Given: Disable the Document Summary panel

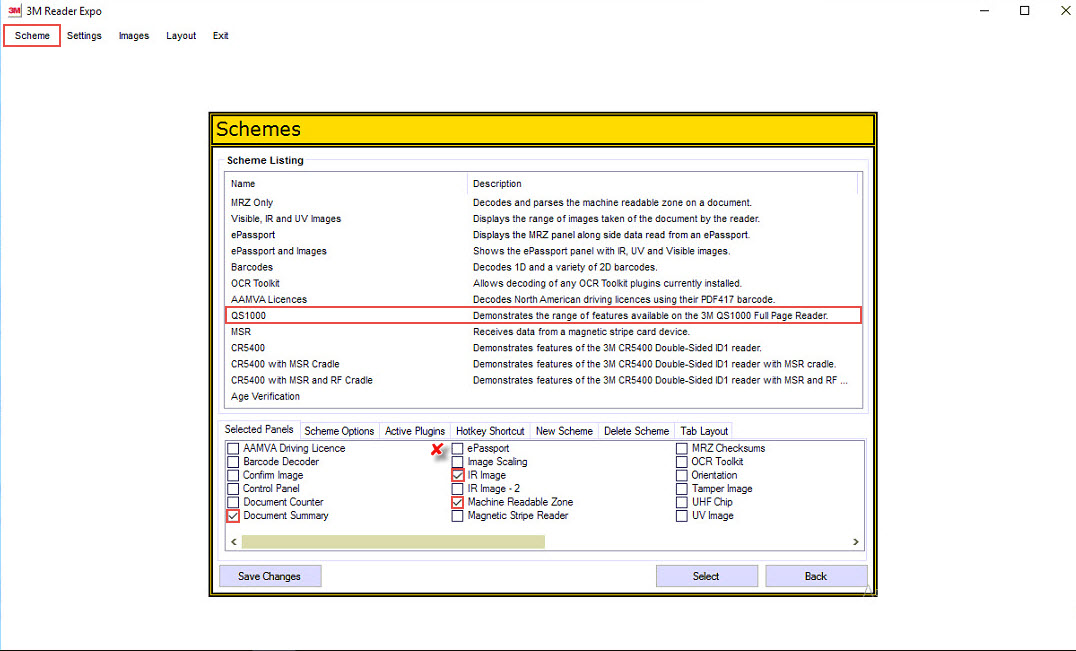Looking at the screenshot, I should click(x=232, y=515).
